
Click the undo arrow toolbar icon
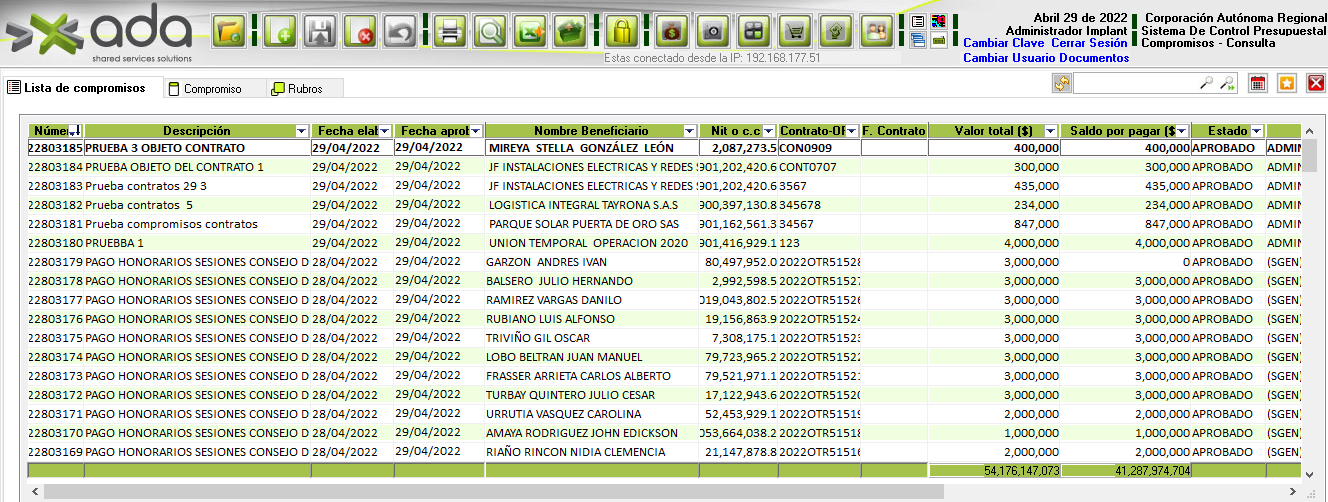(400, 32)
